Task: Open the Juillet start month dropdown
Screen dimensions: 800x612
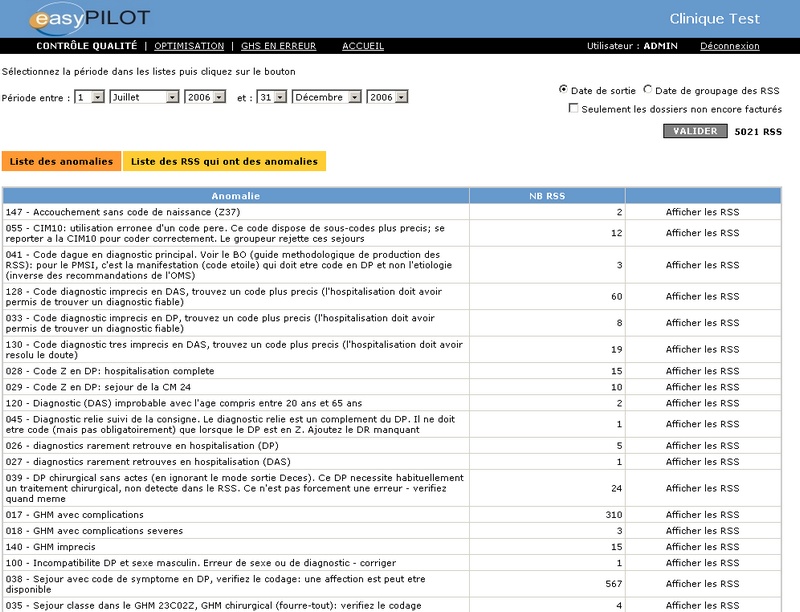Action: click(x=144, y=97)
